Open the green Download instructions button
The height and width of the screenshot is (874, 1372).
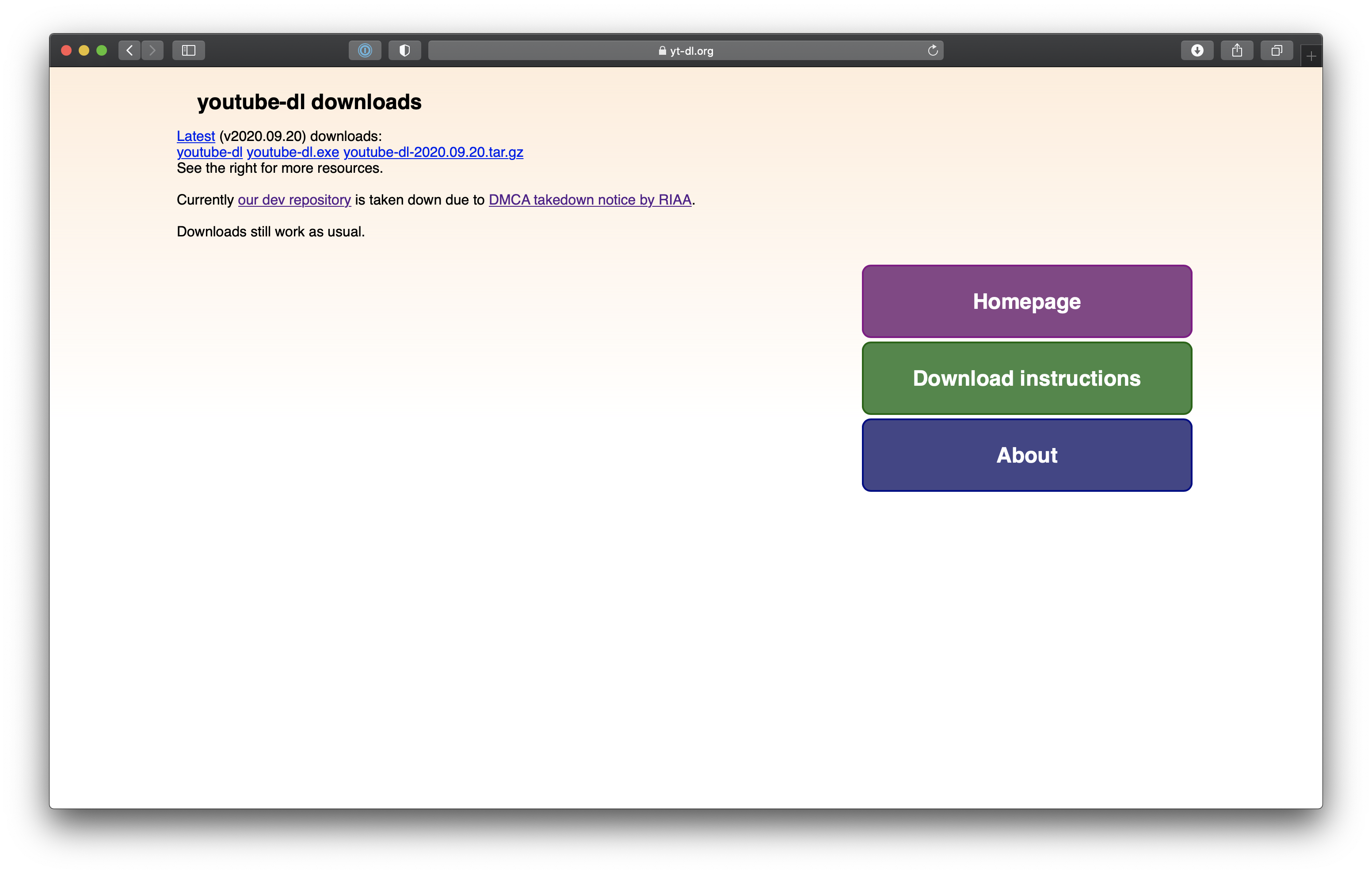tap(1027, 378)
